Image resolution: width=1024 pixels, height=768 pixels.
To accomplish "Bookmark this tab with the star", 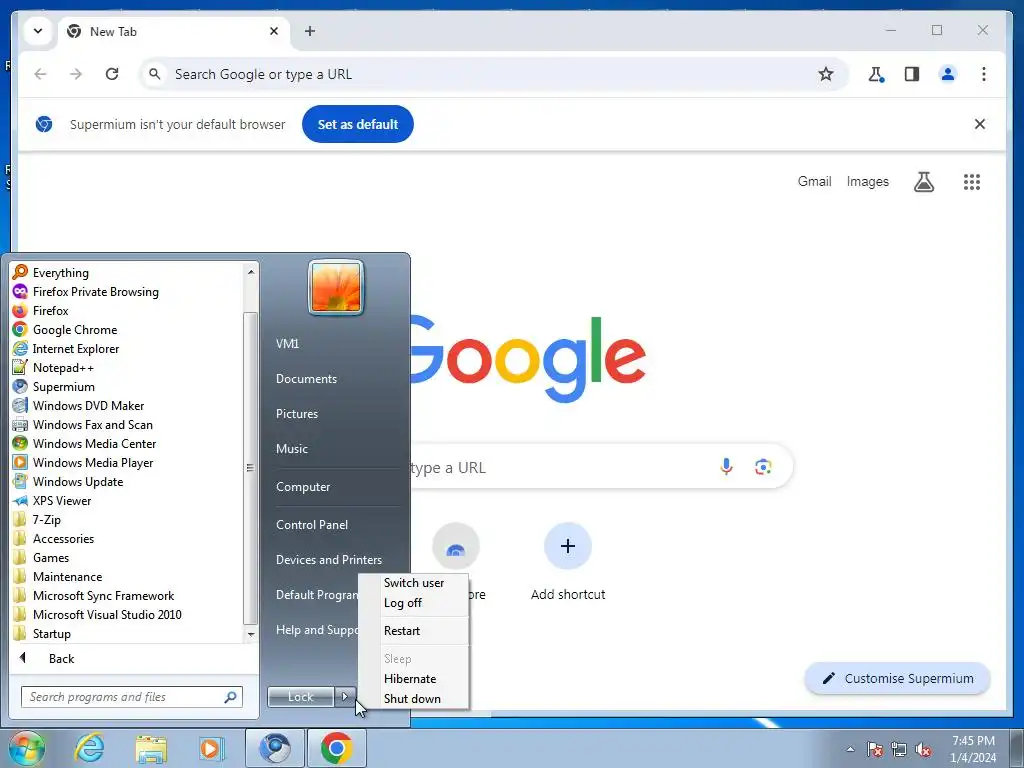I will coord(825,74).
